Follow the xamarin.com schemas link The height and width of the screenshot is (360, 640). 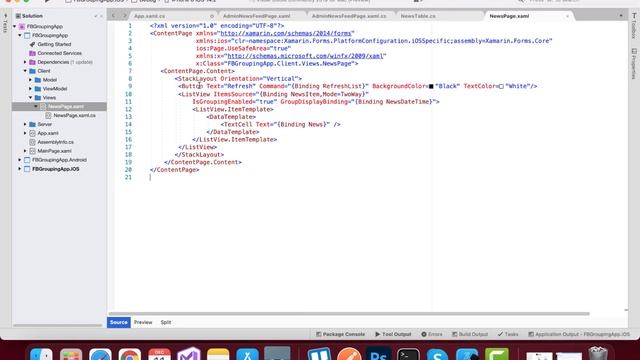point(286,33)
